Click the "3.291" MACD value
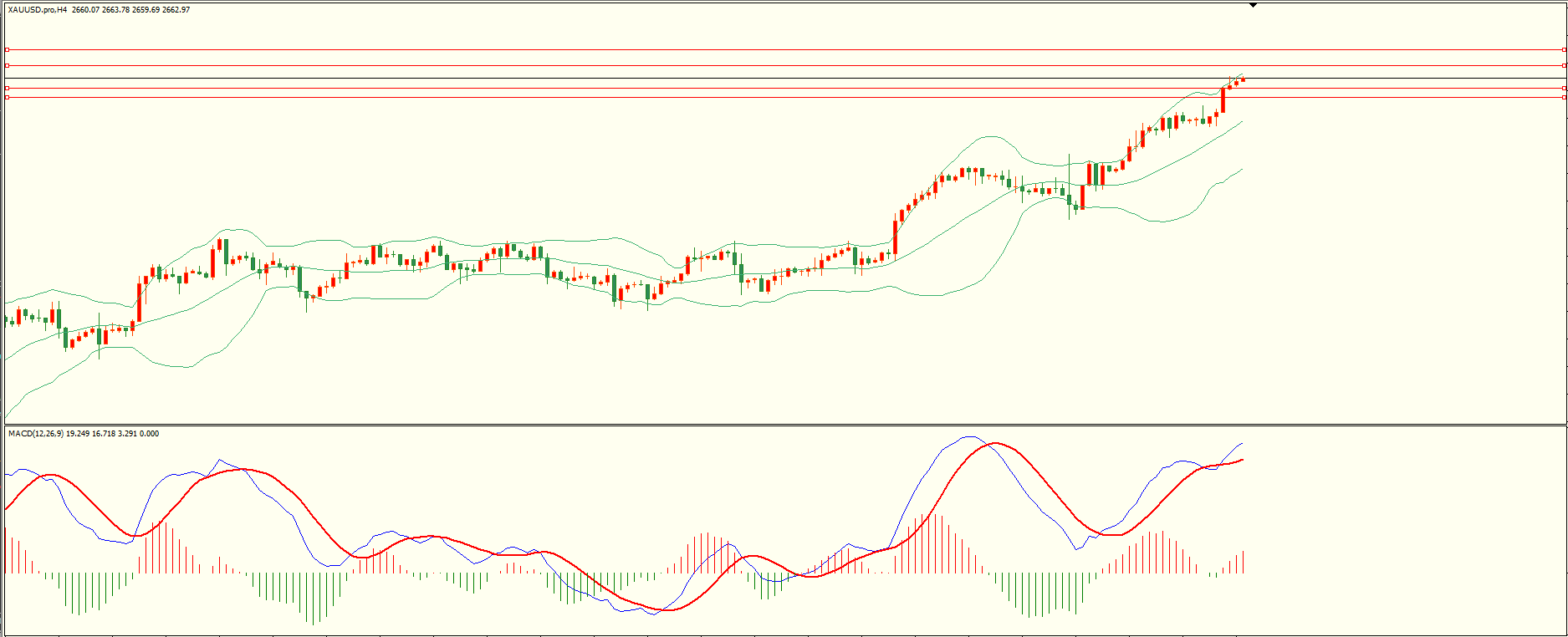This screenshot has height=637, width=1568. 128,434
